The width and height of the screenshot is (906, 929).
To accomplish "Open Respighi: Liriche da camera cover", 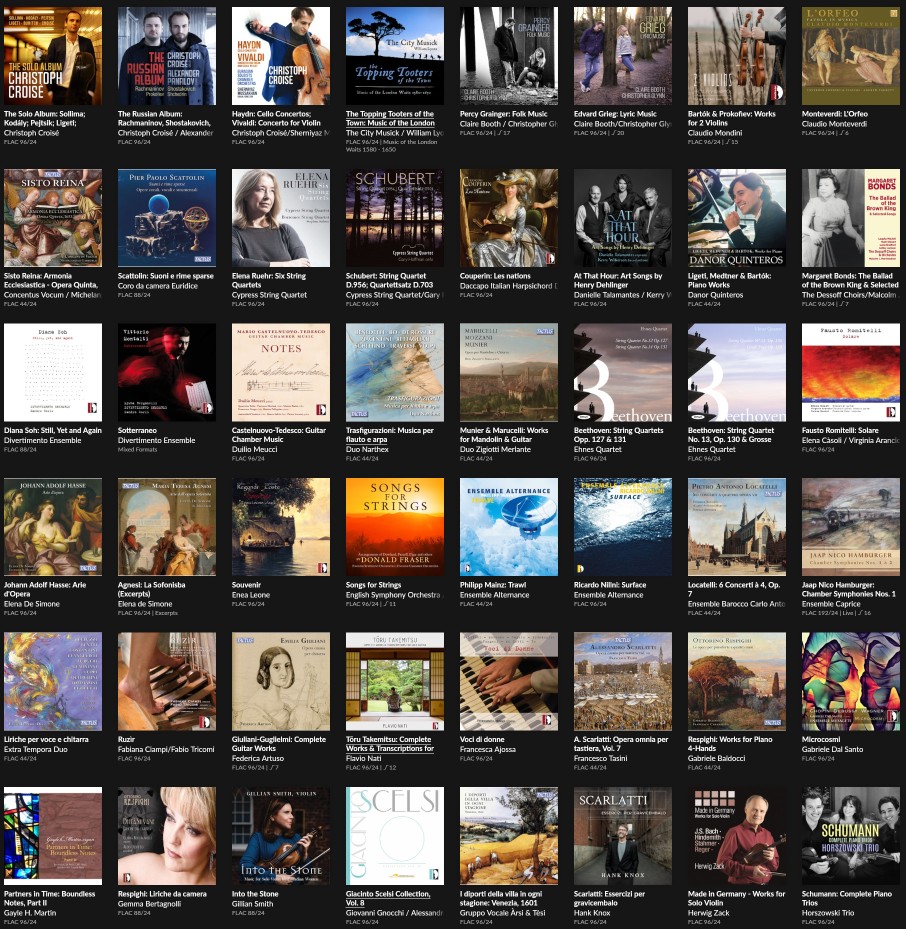I will pyautogui.click(x=167, y=836).
